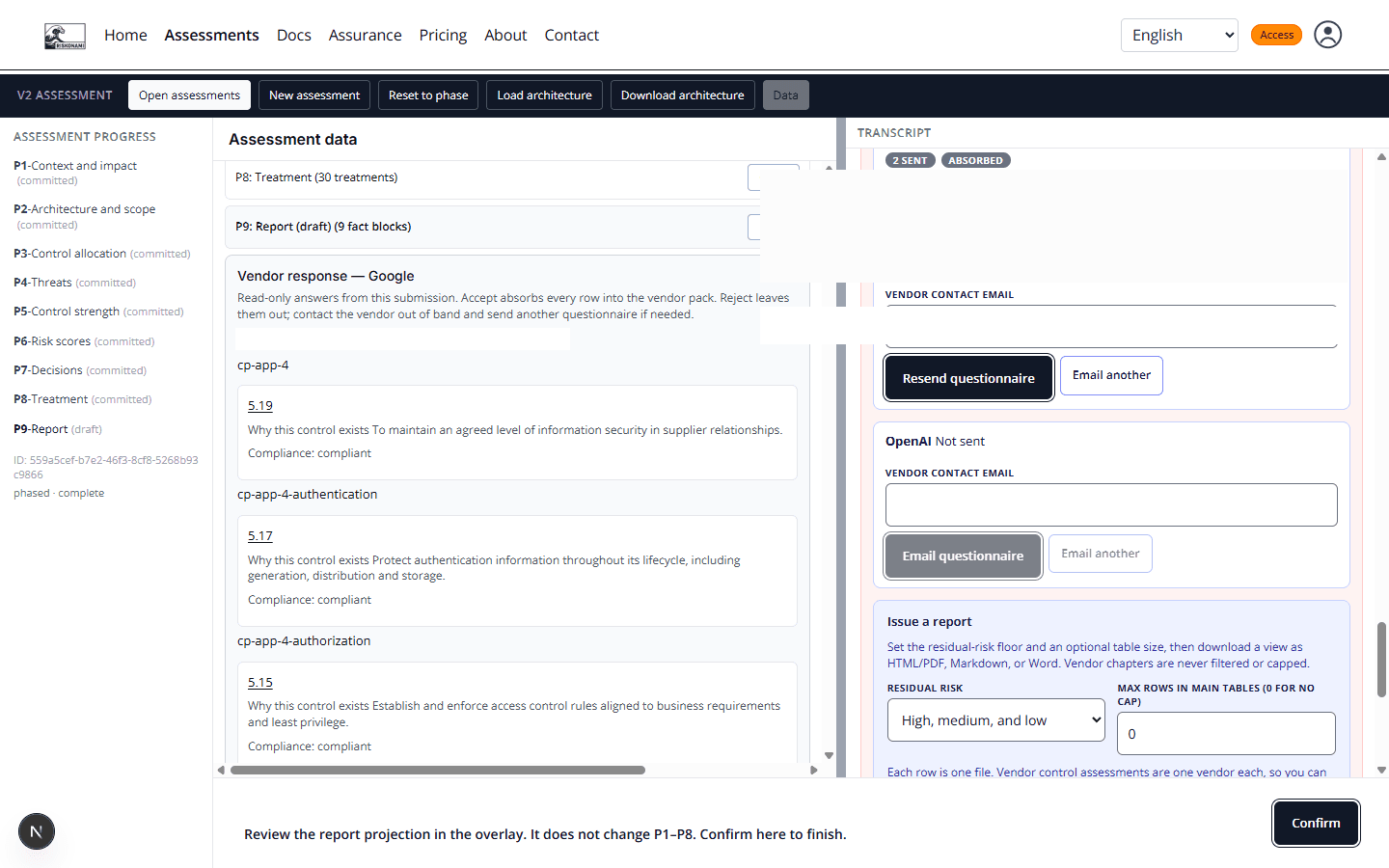This screenshot has width=1389, height=868.
Task: Click Reset to phase
Action: coord(428,95)
